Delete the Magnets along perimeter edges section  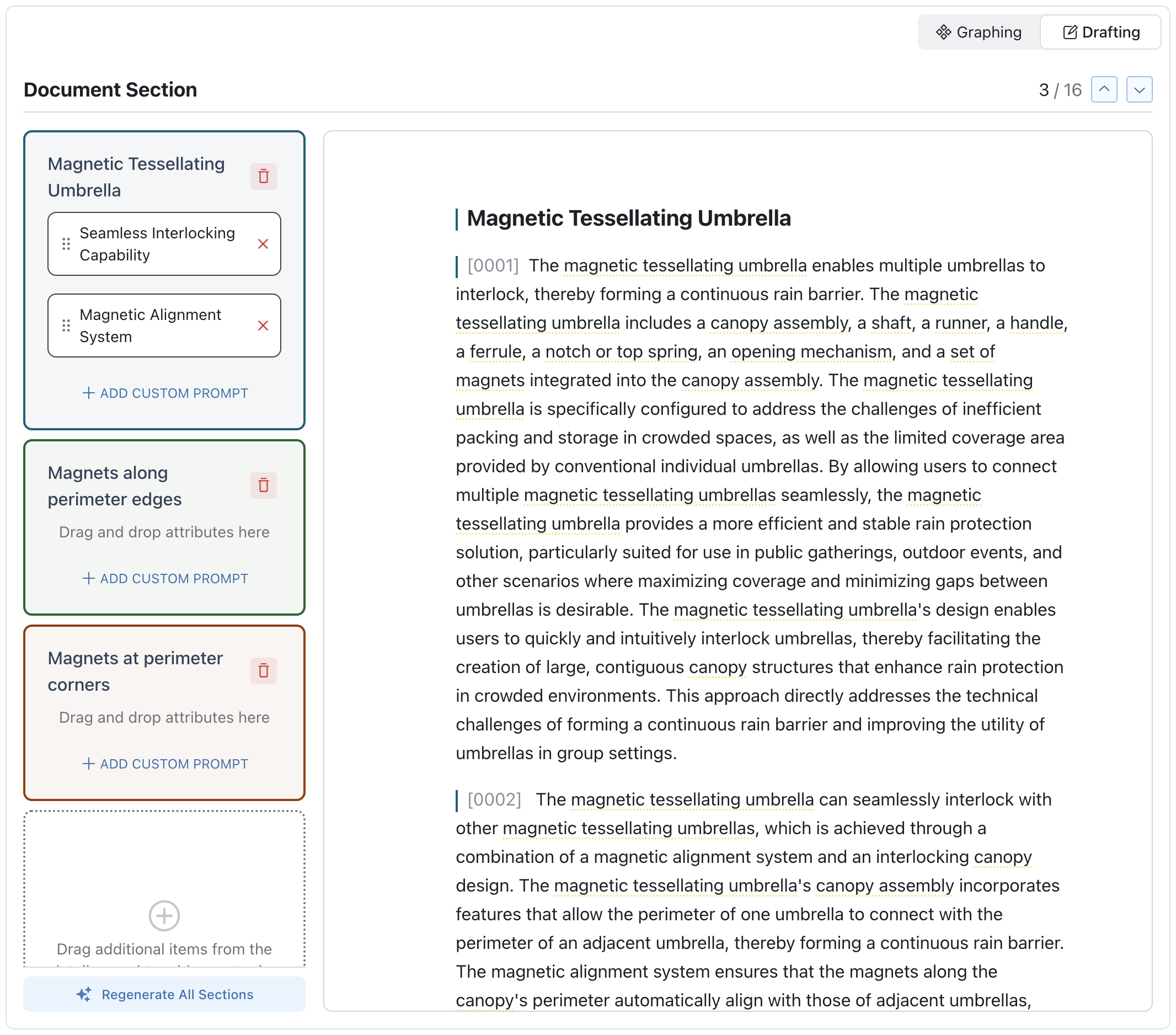(x=264, y=485)
